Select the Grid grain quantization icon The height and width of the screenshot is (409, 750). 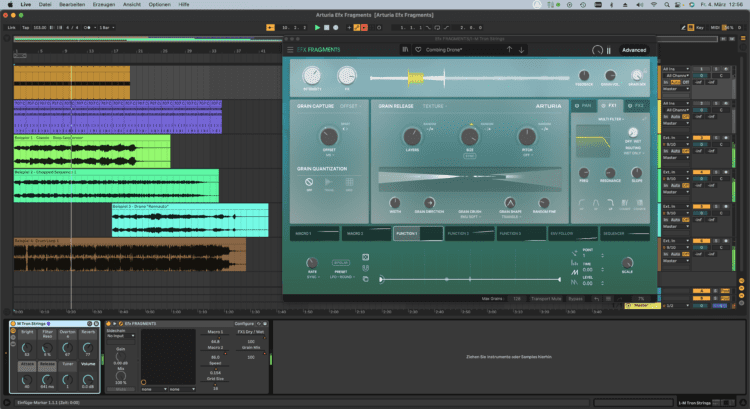pos(349,182)
